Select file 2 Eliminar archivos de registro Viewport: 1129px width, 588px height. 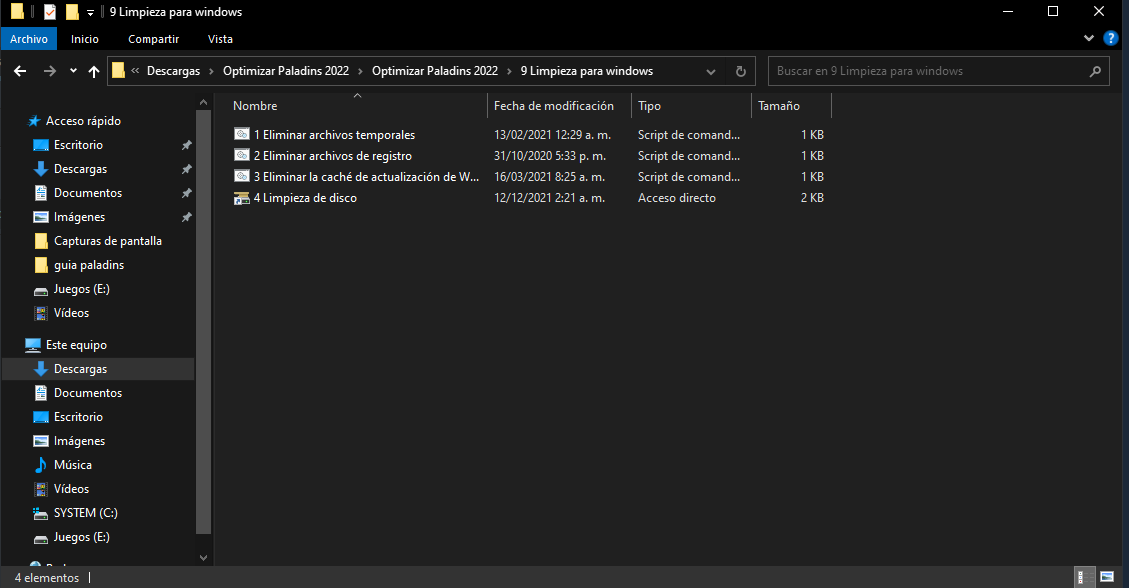(333, 155)
